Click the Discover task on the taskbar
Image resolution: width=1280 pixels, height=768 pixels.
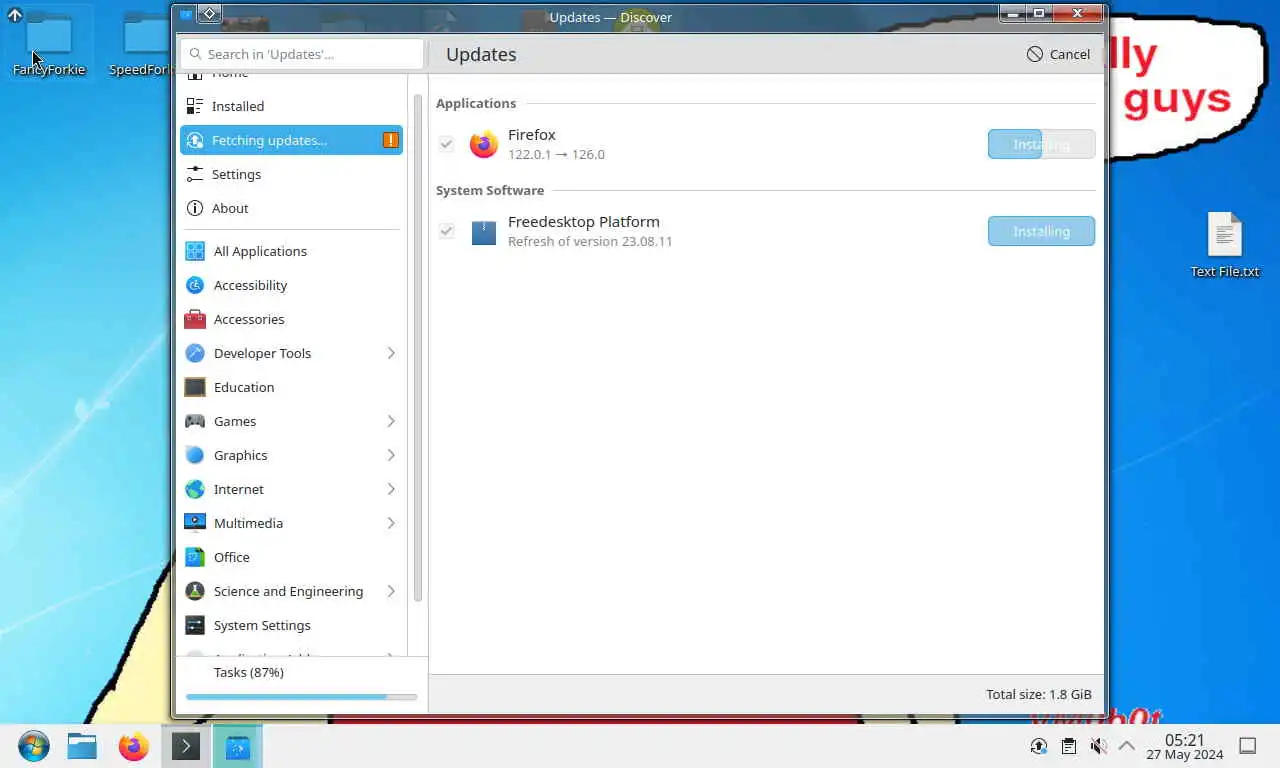[x=238, y=746]
